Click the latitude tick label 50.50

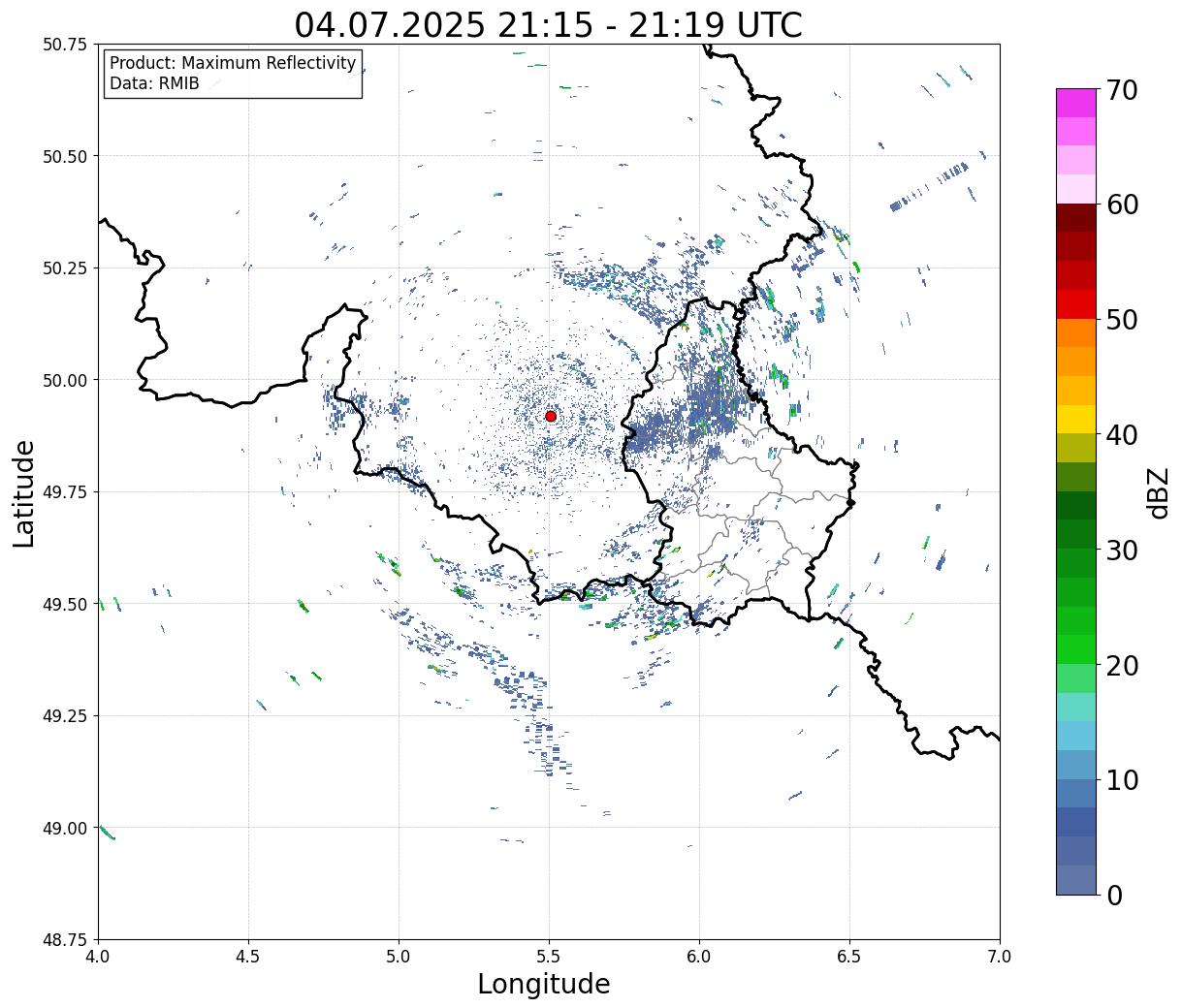click(x=64, y=156)
